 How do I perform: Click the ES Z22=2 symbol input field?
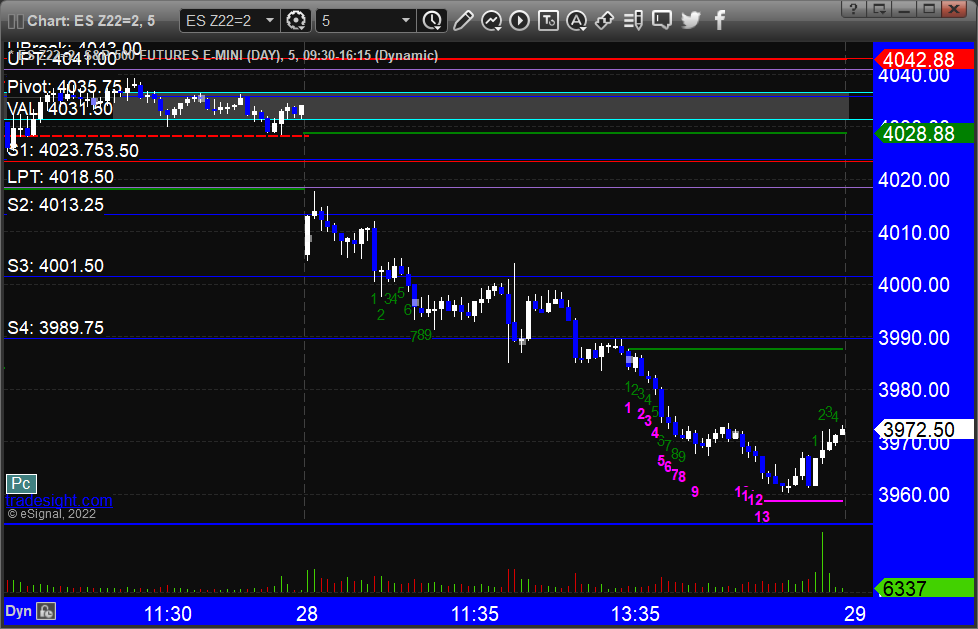pos(221,21)
